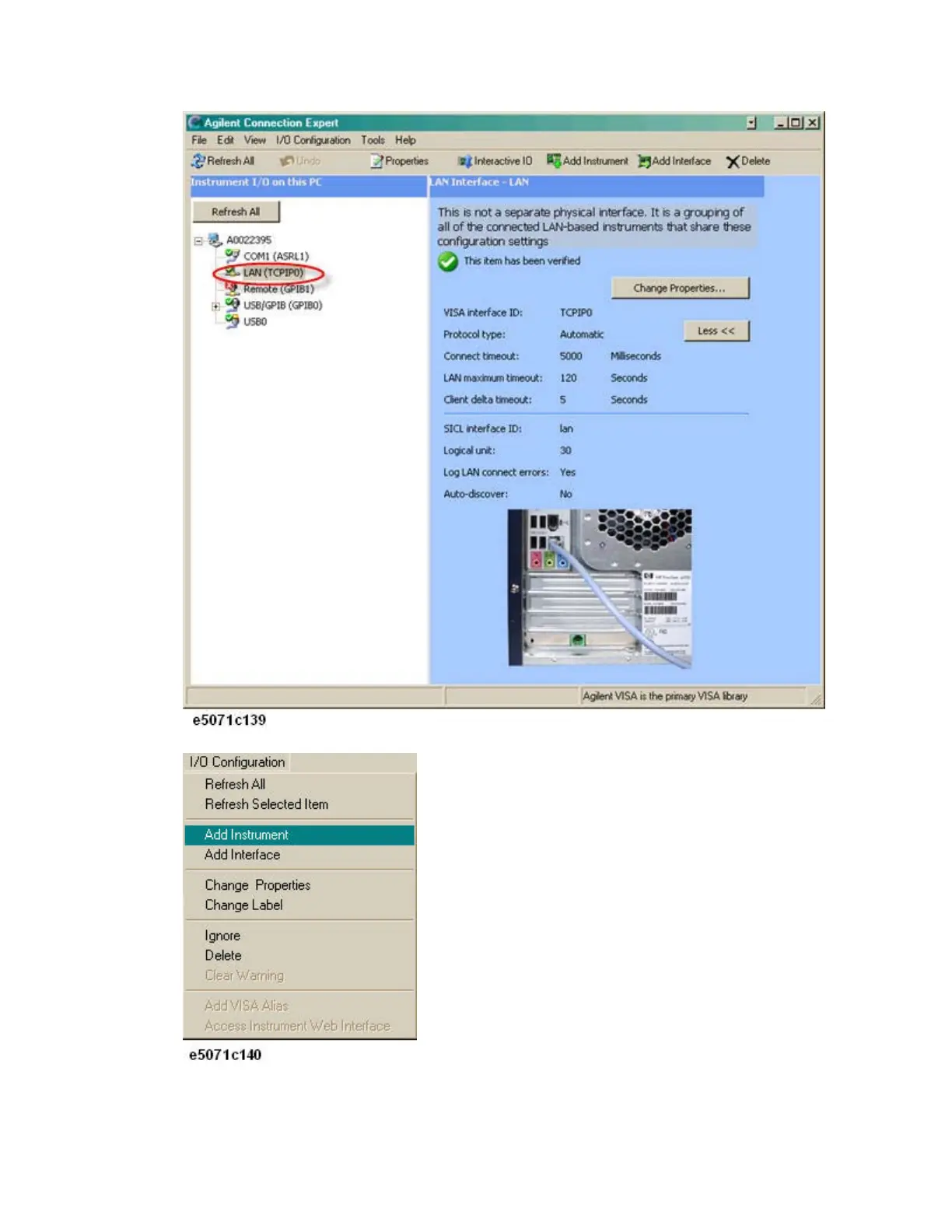Click the LAN (TCPIP0) tree icon
952x1232 pixels.
pyautogui.click(x=232, y=272)
